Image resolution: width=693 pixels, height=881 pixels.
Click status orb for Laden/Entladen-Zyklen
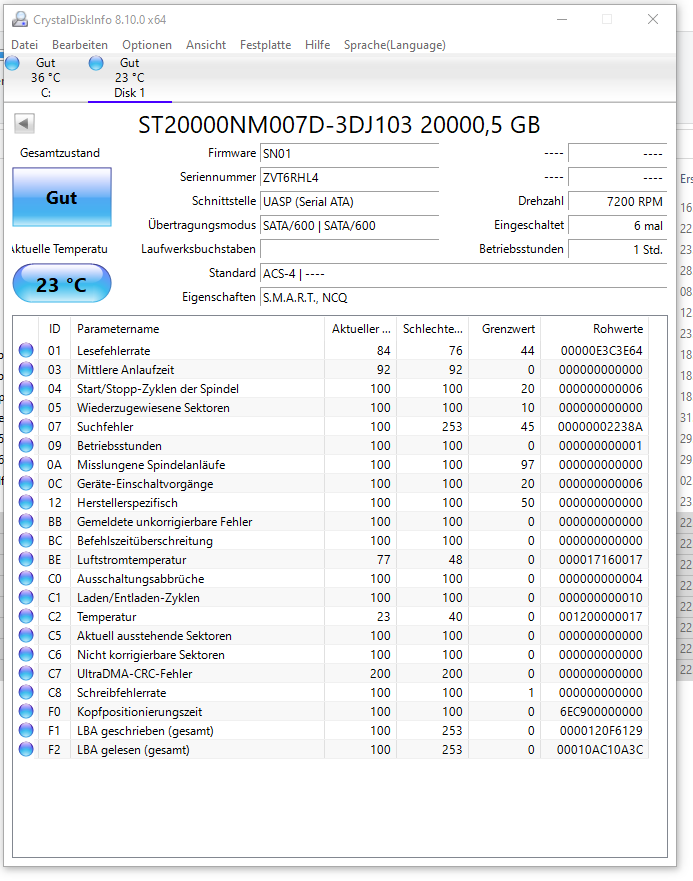click(x=26, y=597)
